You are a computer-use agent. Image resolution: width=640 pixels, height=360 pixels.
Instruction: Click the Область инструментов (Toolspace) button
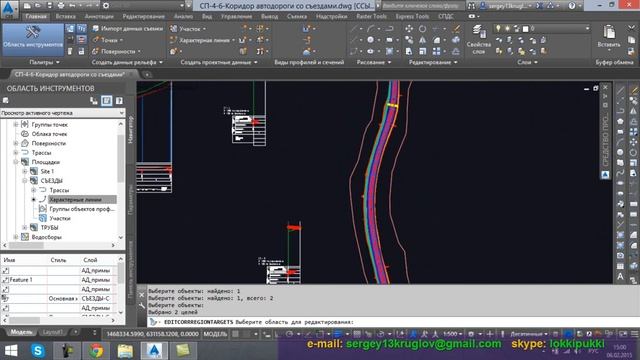pyautogui.click(x=33, y=40)
